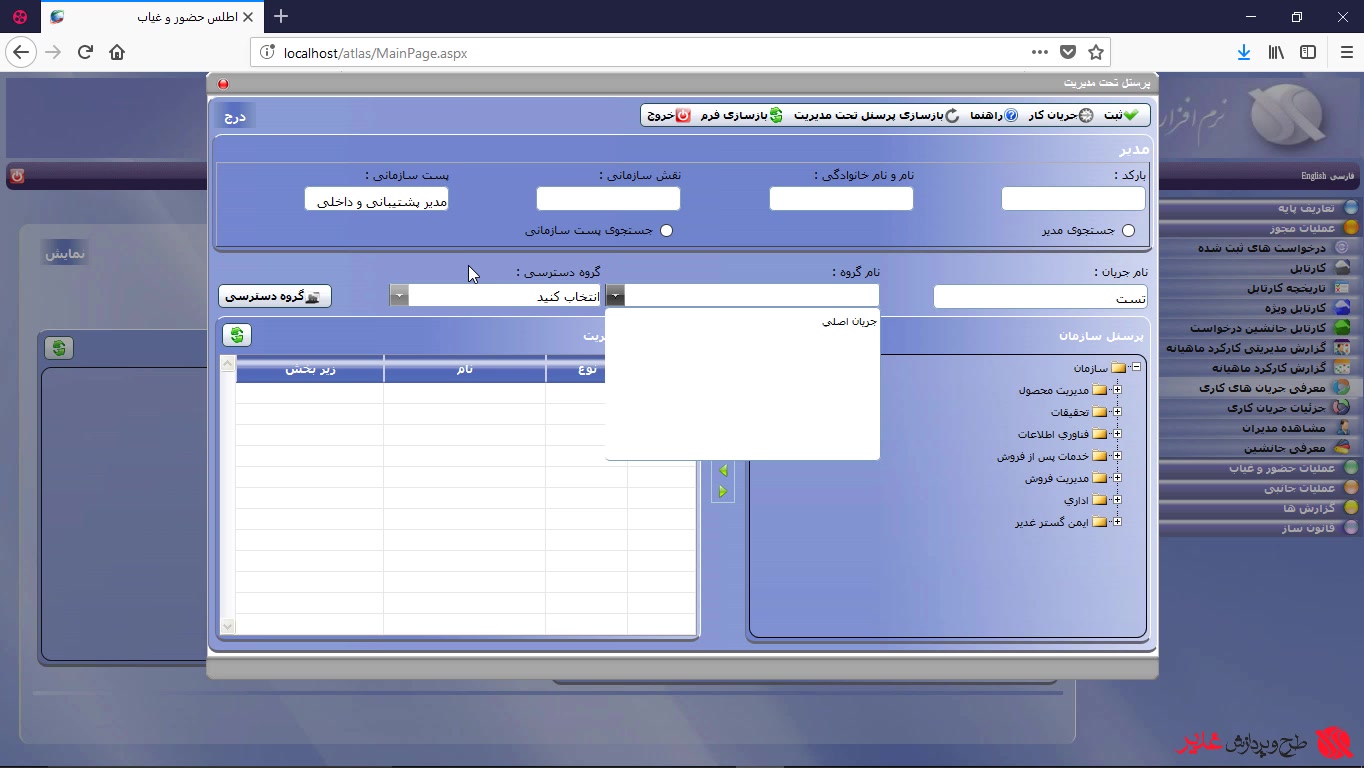
Task: Switch the language to فارسی
Action: tap(1342, 176)
